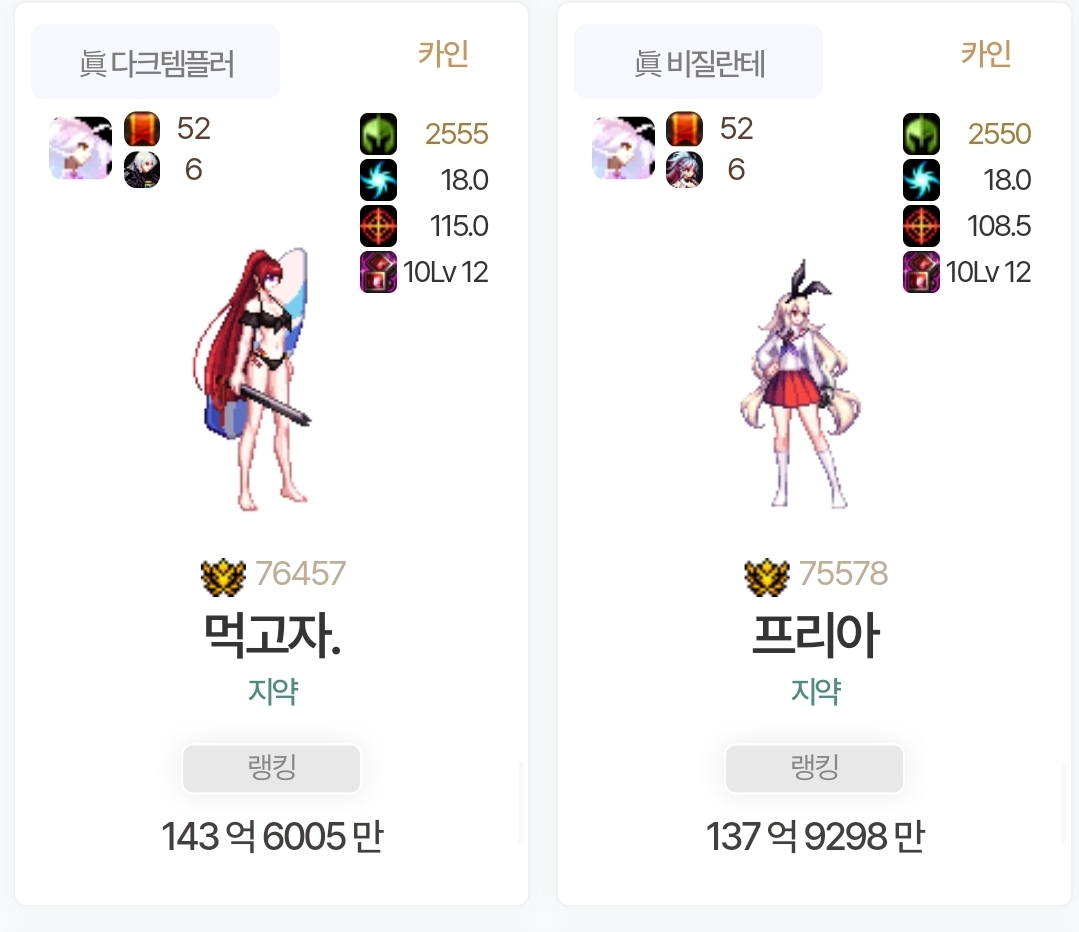Select the 眞 다크템플러 class tab

pyautogui.click(x=156, y=62)
